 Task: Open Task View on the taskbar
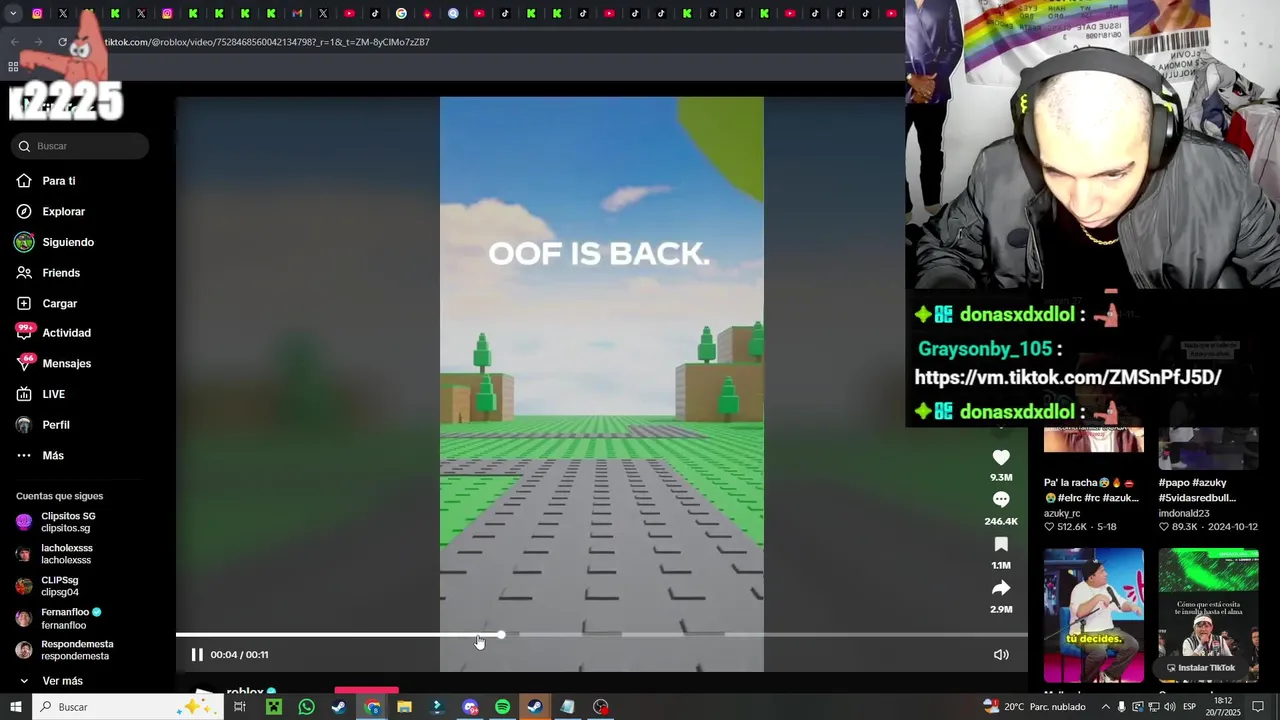(x=240, y=707)
